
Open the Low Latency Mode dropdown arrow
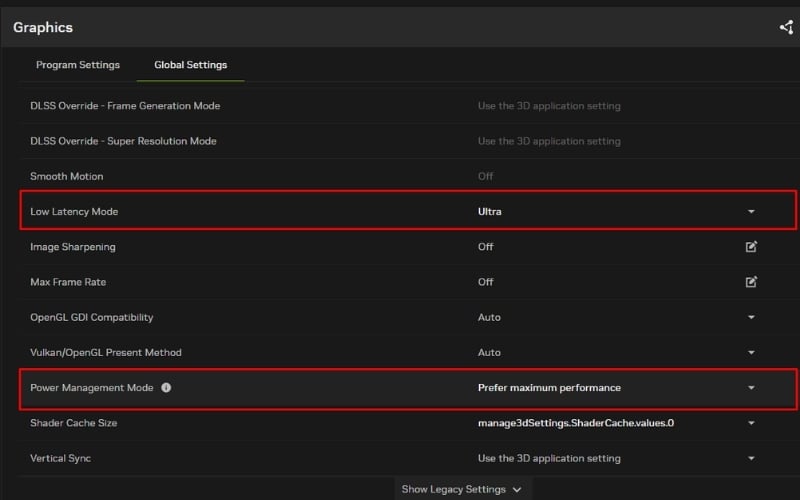coord(751,212)
